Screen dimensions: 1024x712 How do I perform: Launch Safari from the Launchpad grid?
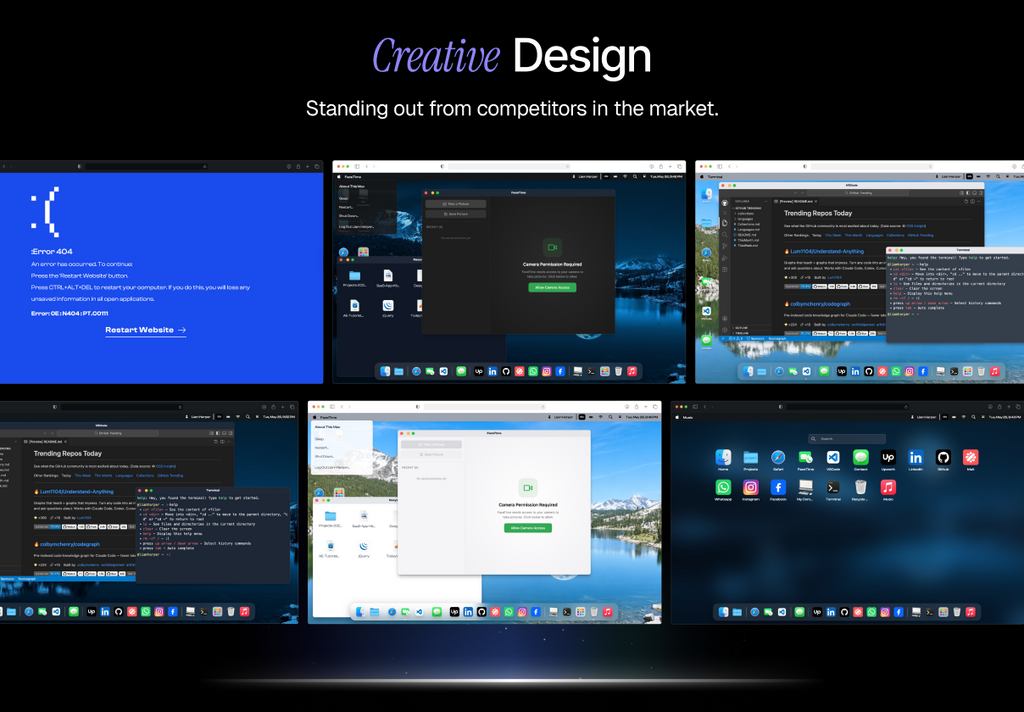[x=778, y=457]
